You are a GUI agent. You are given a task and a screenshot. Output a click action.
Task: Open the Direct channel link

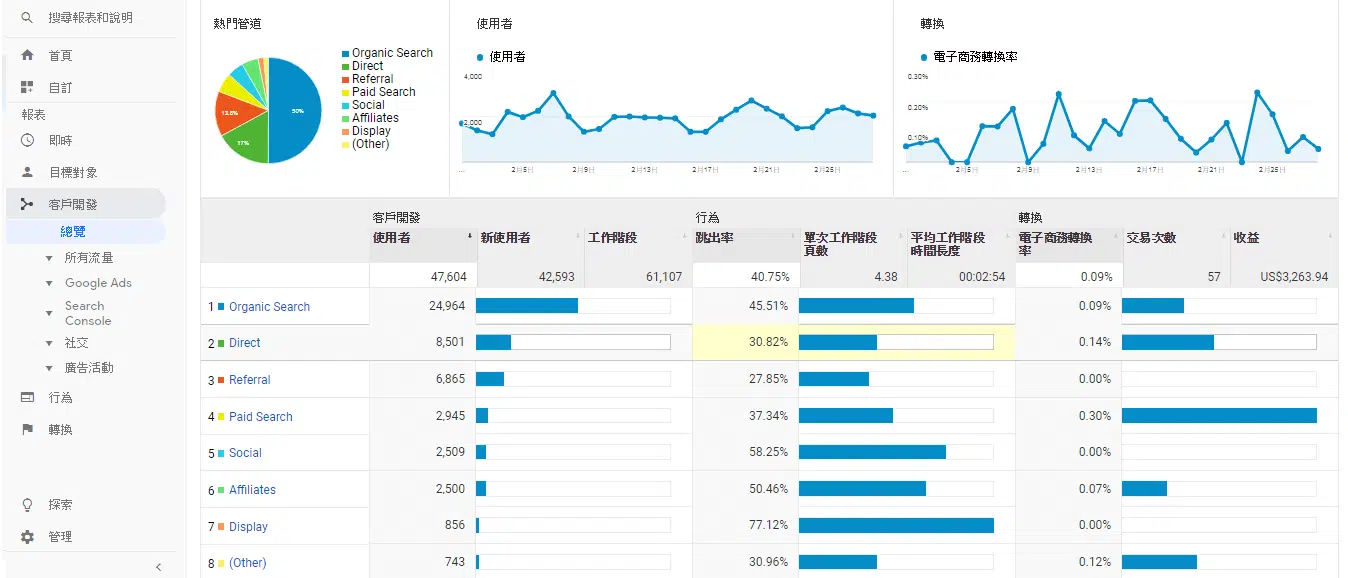[x=244, y=343]
